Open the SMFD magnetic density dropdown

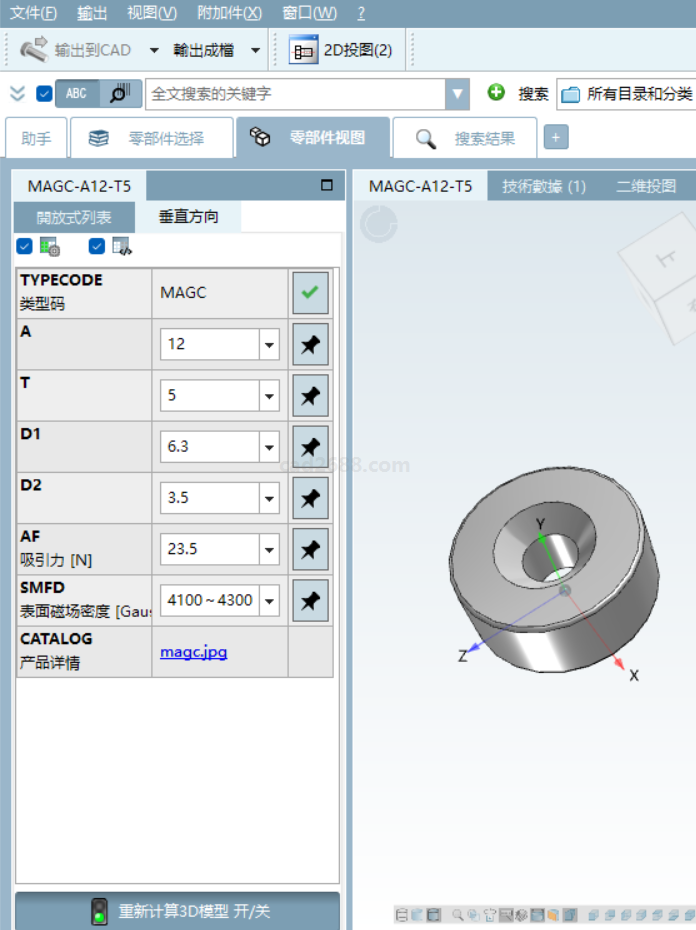pos(269,601)
